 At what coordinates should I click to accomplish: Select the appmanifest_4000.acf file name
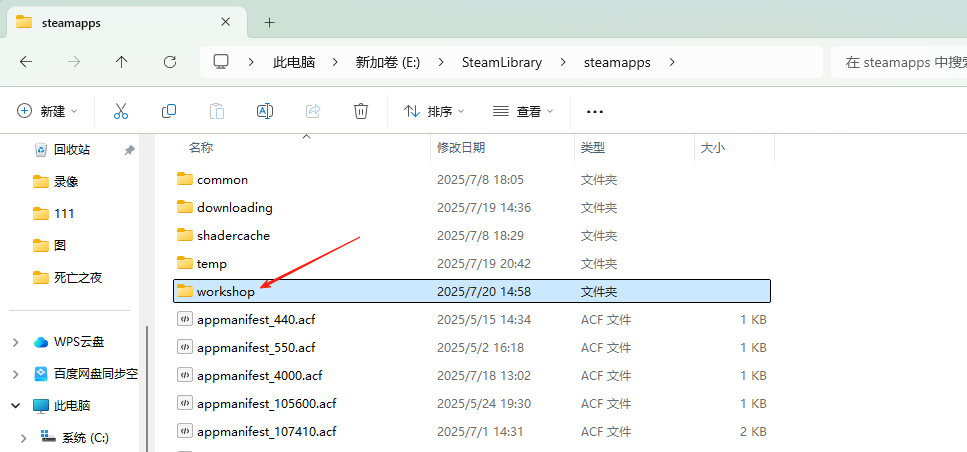click(260, 375)
